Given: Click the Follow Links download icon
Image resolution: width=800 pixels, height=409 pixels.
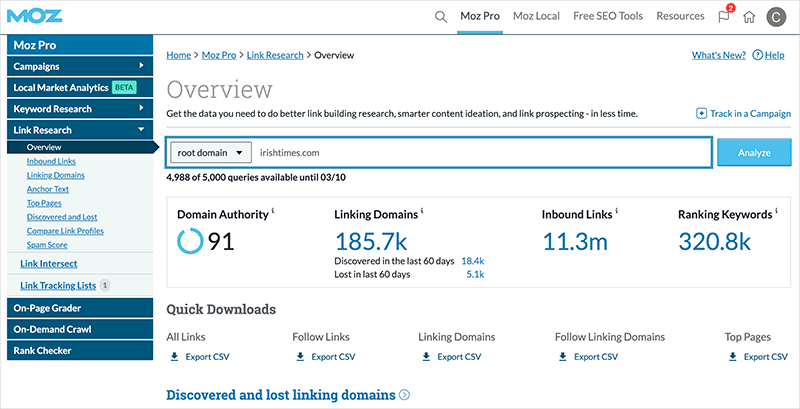Looking at the screenshot, I should 300,356.
